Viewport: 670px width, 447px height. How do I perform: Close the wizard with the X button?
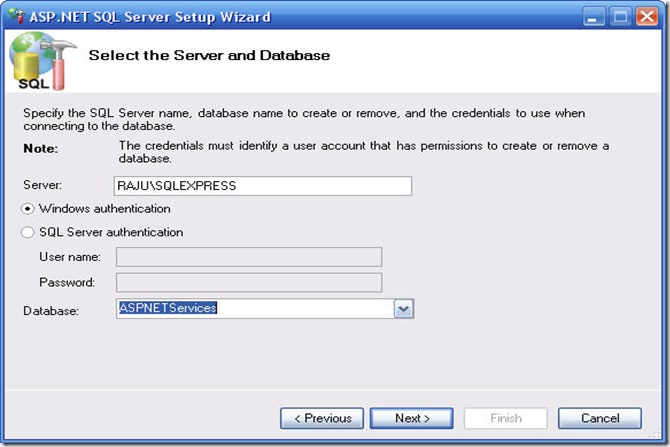click(x=647, y=17)
